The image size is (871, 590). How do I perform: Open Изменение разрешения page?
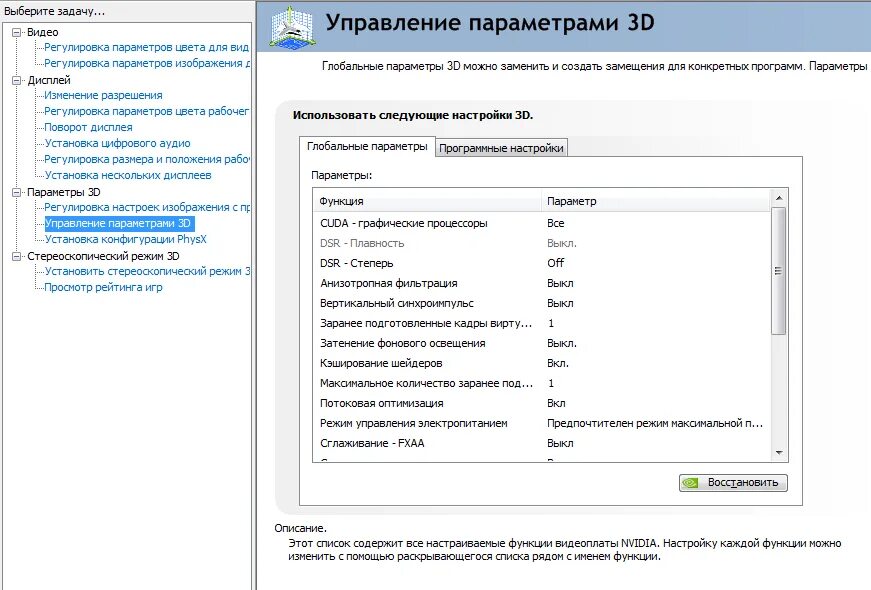(103, 95)
